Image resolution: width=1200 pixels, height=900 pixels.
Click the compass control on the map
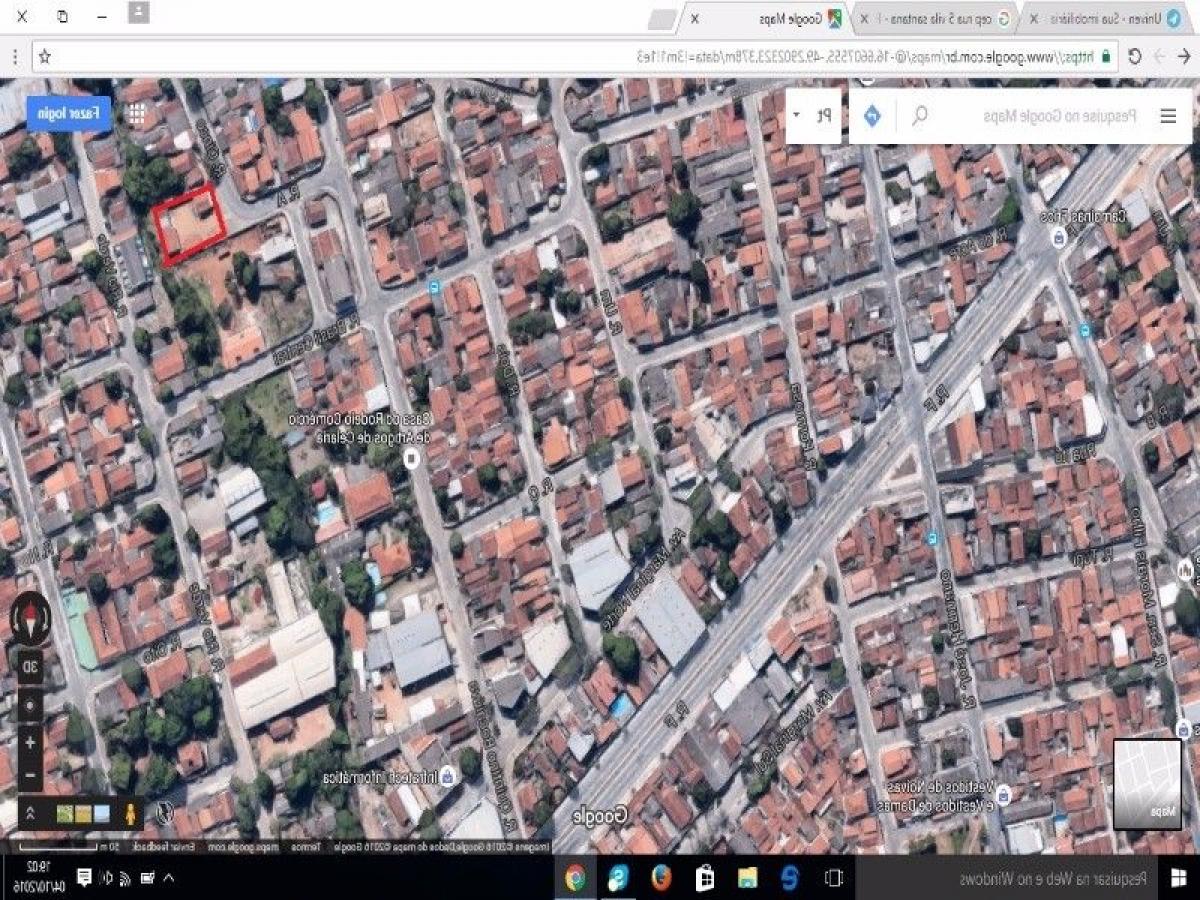click(x=30, y=617)
